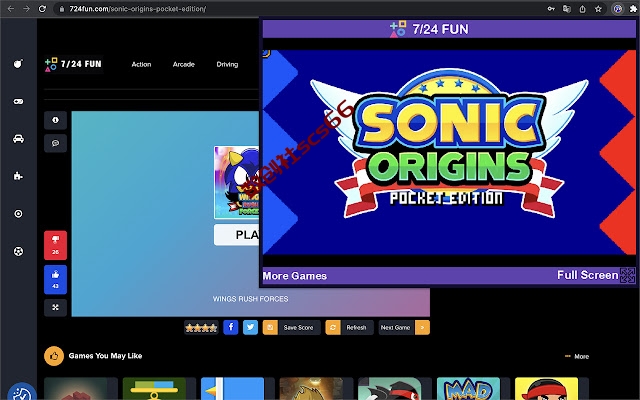
Task: Open the Driving category menu
Action: (227, 64)
